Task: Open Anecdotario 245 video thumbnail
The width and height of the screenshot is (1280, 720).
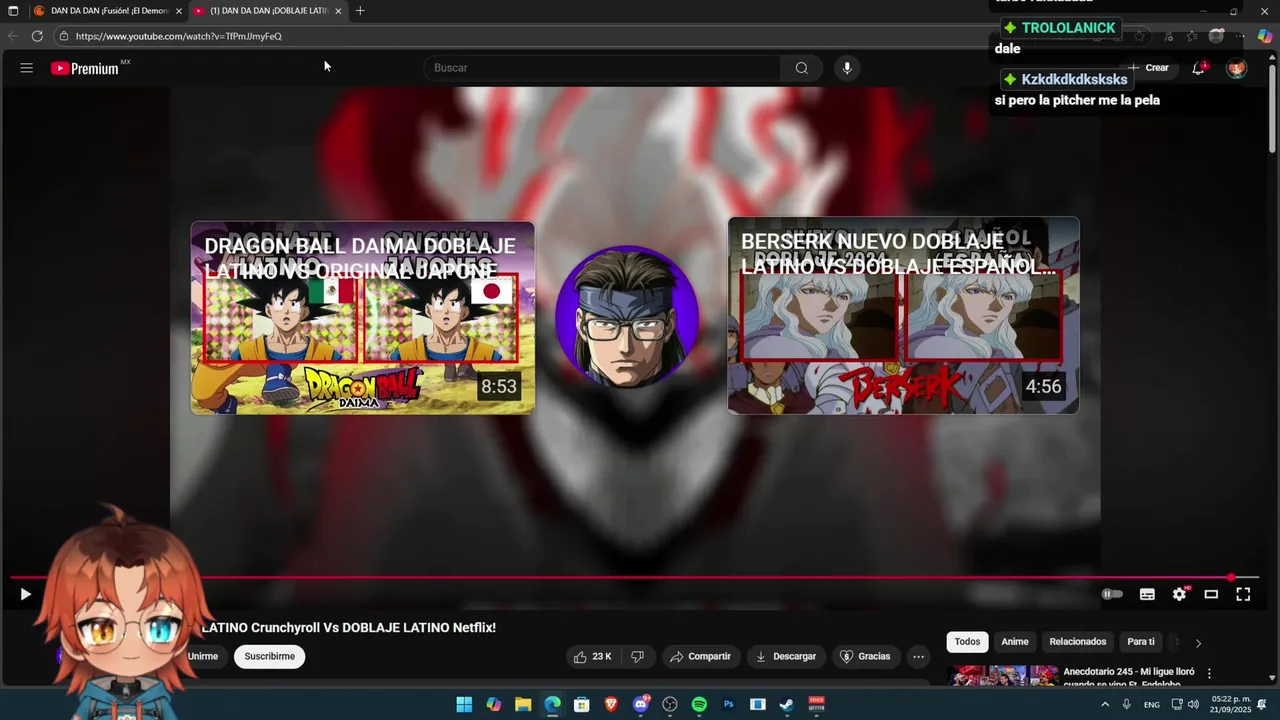Action: [x=1003, y=677]
